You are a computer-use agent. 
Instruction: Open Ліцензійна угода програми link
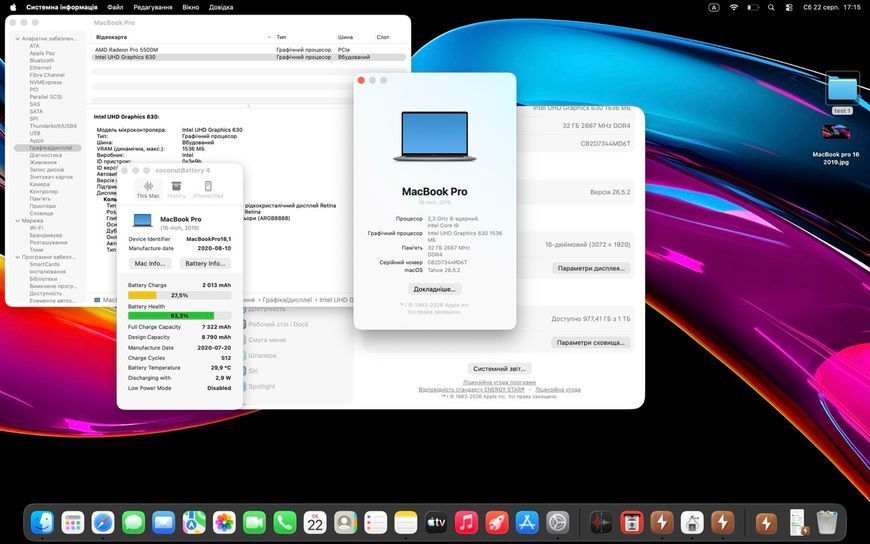tap(499, 382)
